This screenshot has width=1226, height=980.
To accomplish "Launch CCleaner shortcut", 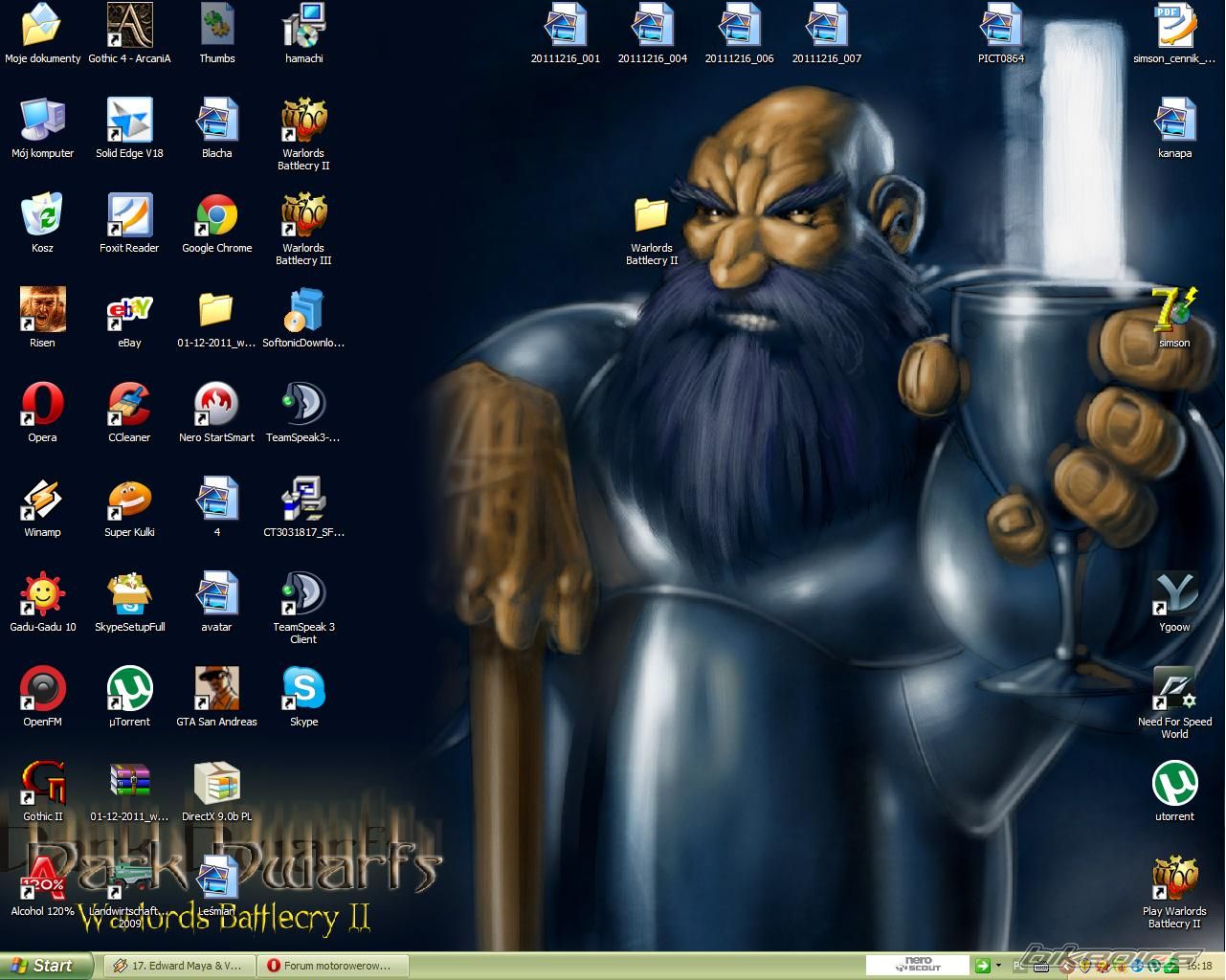I will pyautogui.click(x=129, y=405).
